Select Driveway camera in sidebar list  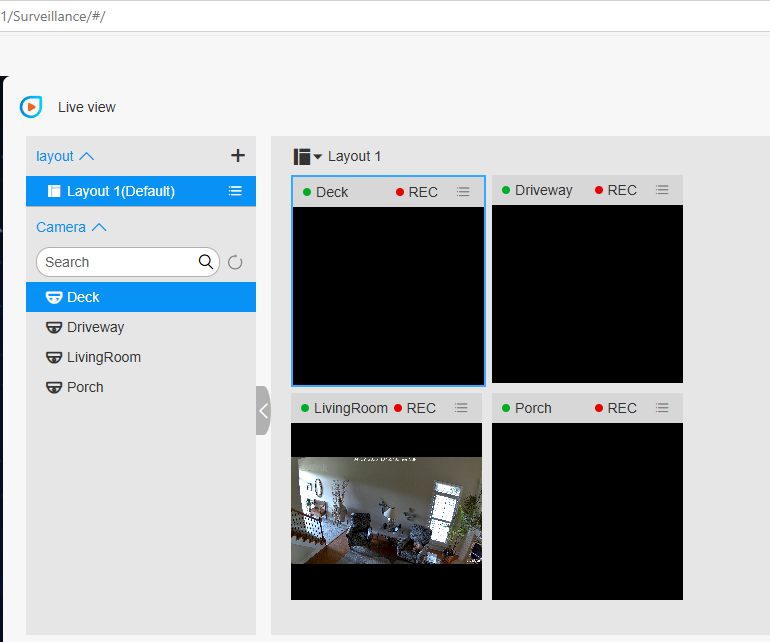click(x=141, y=327)
